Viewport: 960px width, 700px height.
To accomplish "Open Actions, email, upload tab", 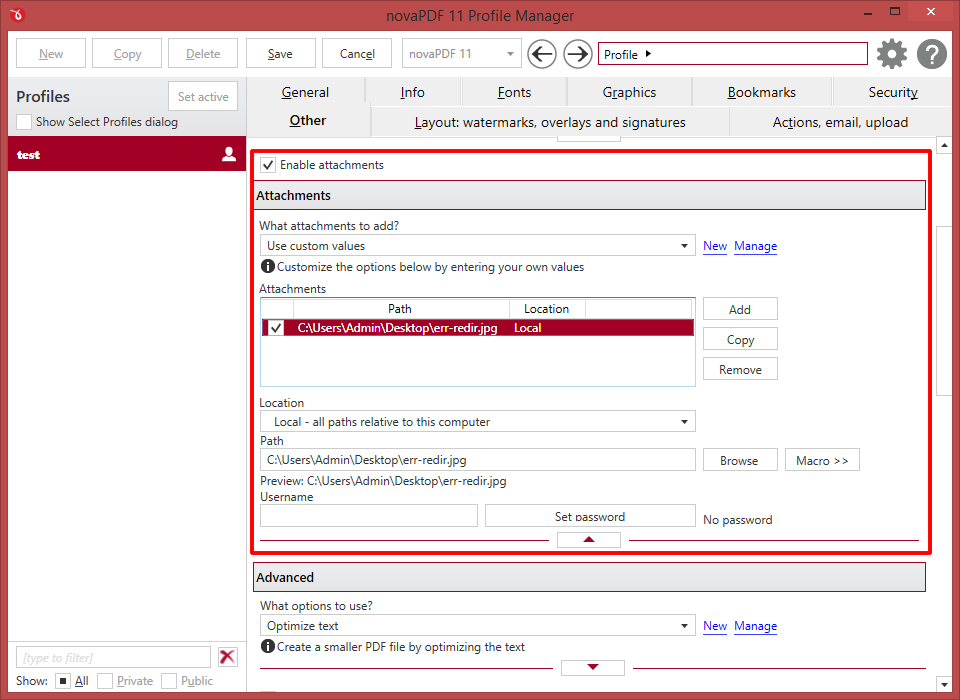I will click(x=840, y=122).
